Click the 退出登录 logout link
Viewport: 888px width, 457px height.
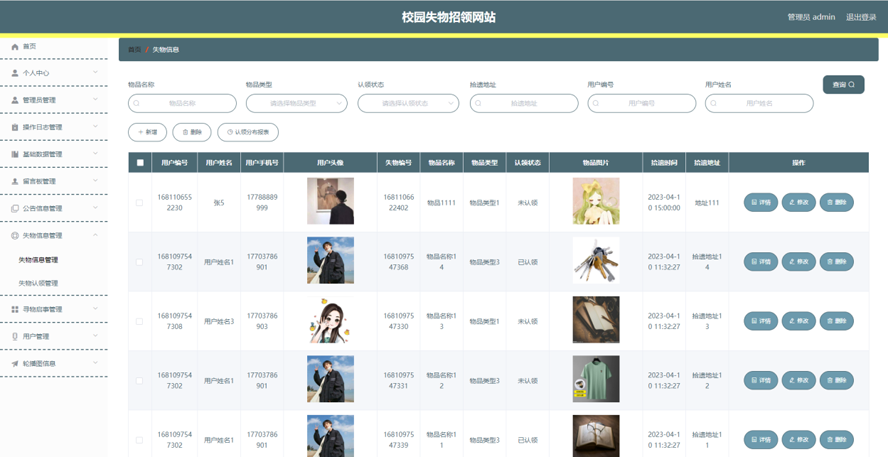pos(860,17)
